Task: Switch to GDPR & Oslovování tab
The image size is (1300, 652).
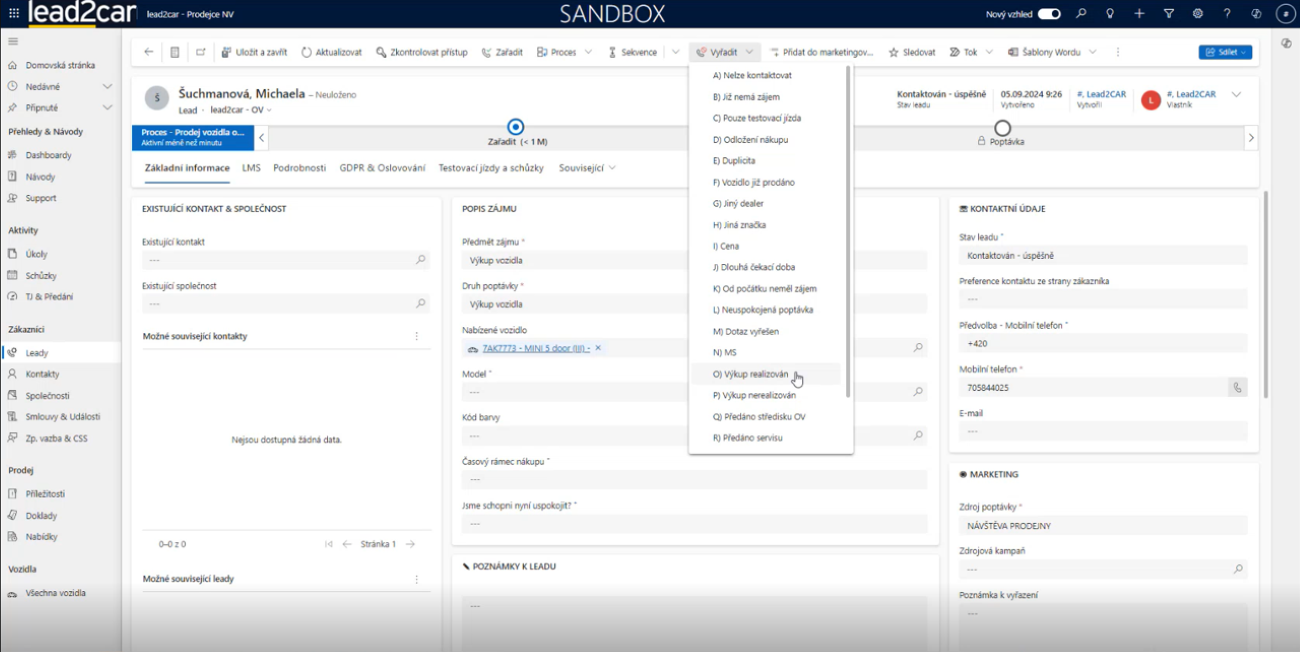Action: (382, 168)
